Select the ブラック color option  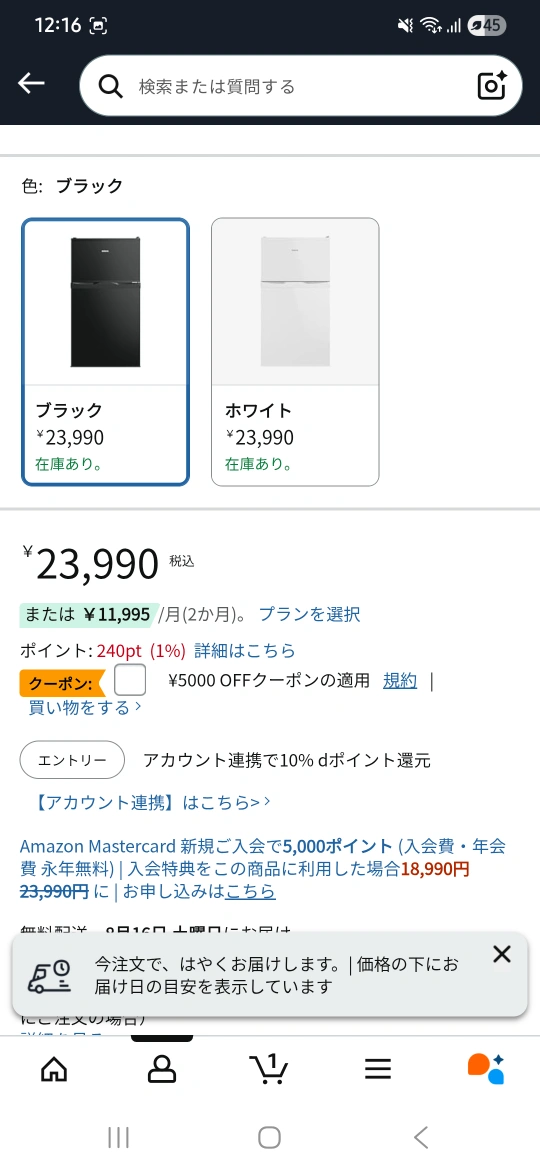(x=105, y=351)
